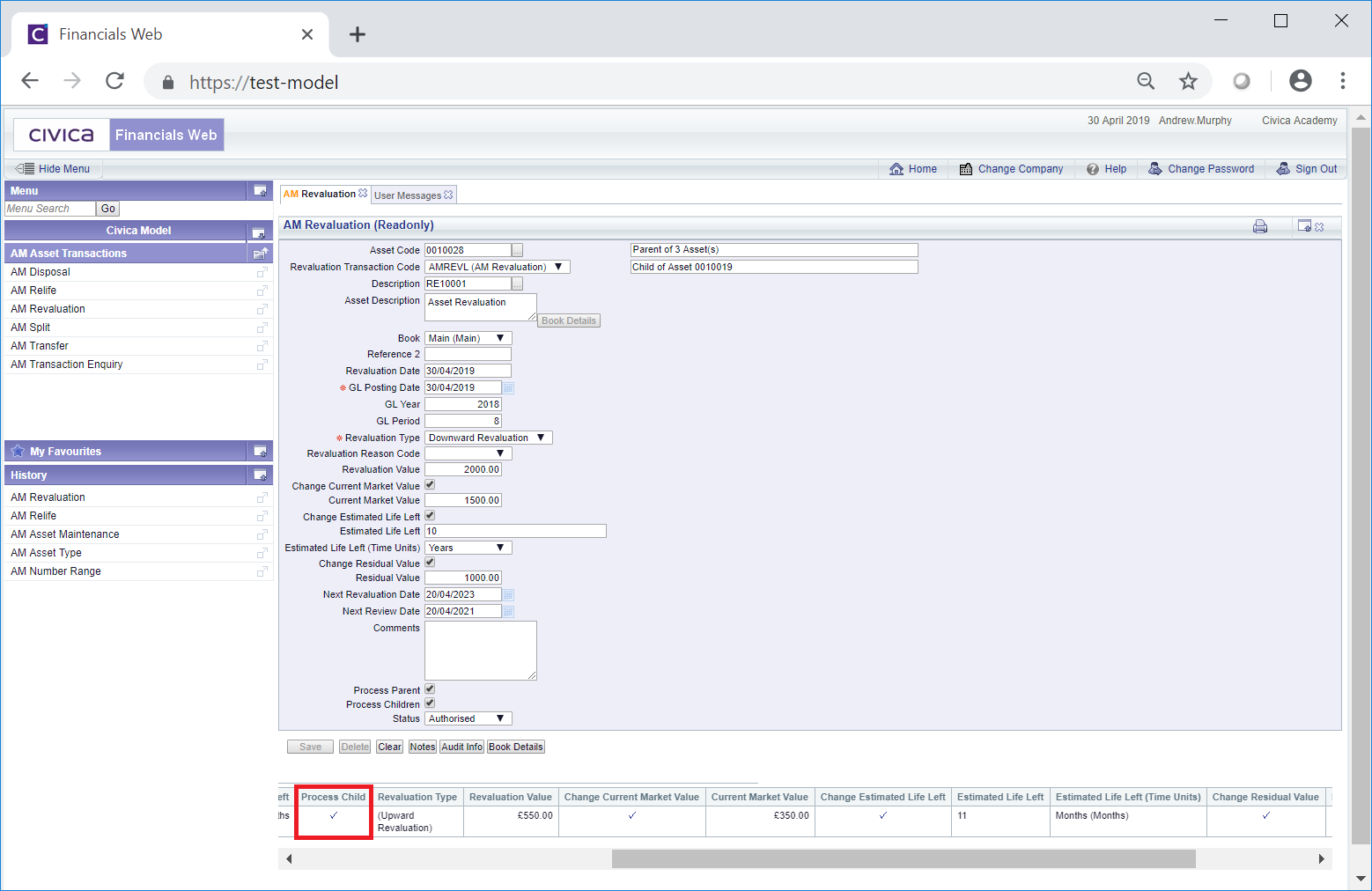Open AM Split in new window icon

pyautogui.click(x=262, y=328)
